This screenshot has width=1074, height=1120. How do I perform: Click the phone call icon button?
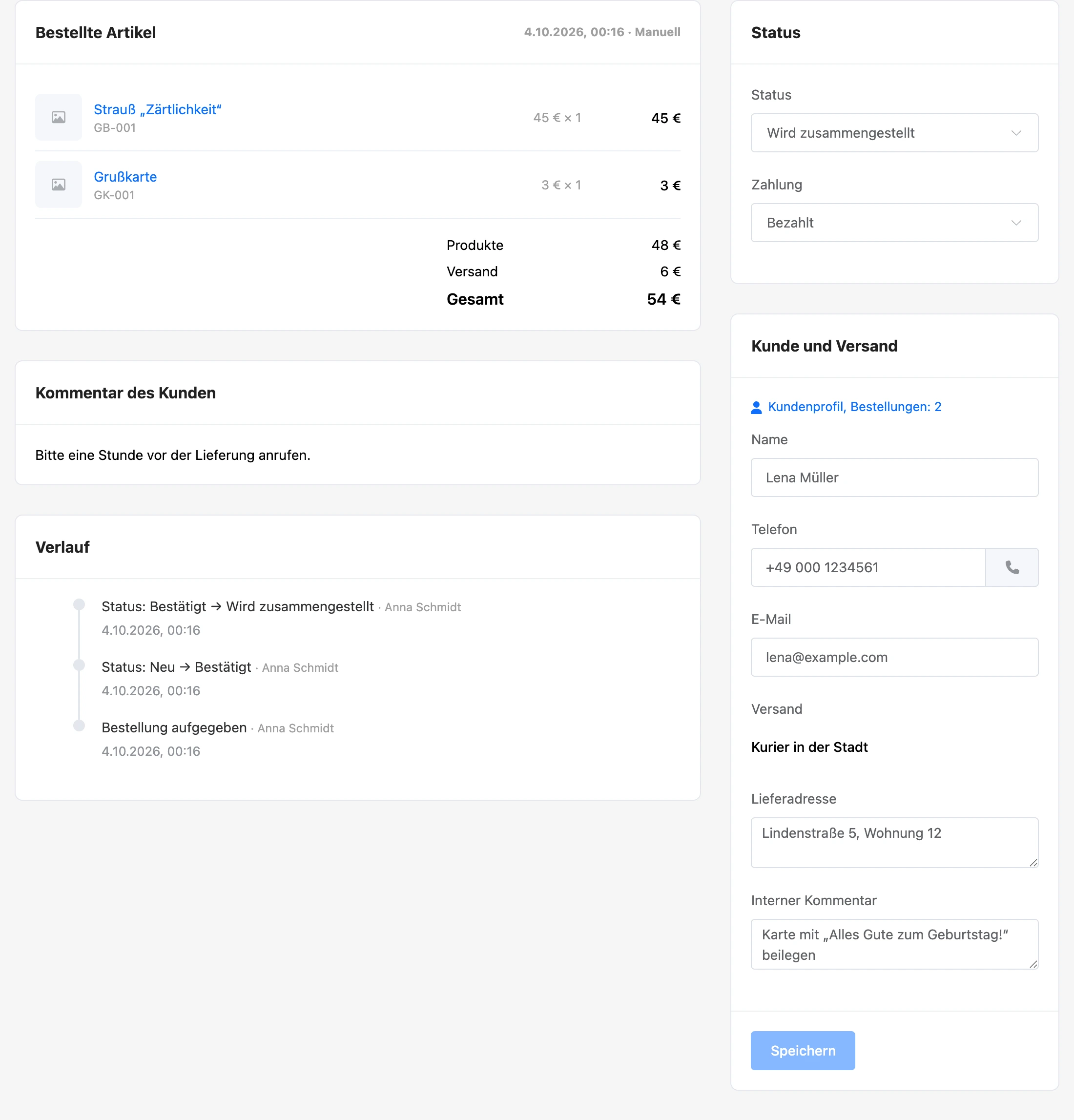1012,567
